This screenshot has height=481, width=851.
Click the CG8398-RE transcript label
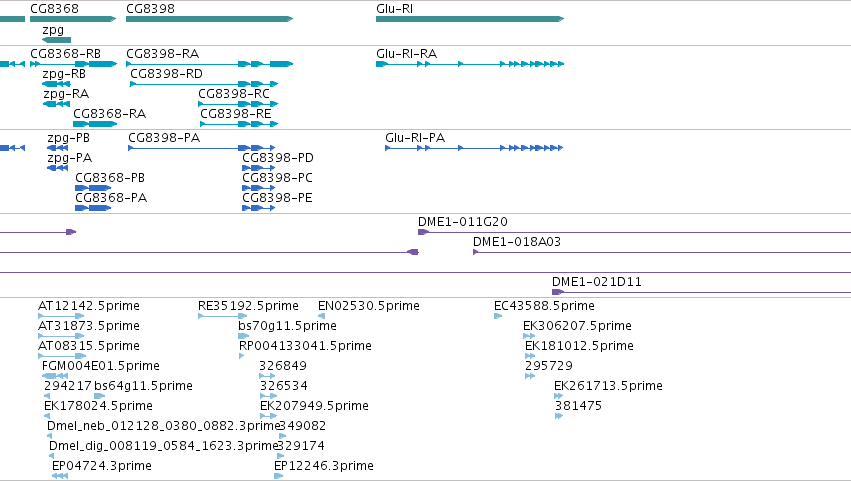236,113
